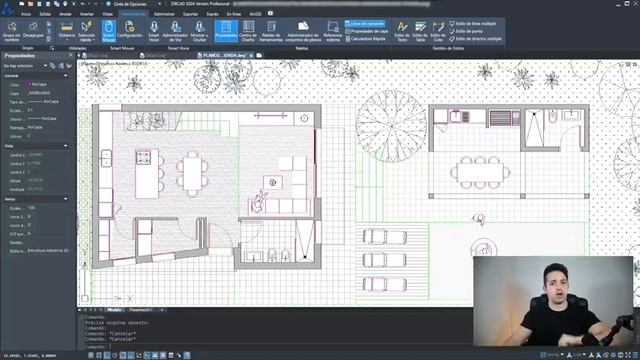Image resolution: width=640 pixels, height=360 pixels.
Task: Click the print icon in quick access toolbar
Action: coord(65,4)
